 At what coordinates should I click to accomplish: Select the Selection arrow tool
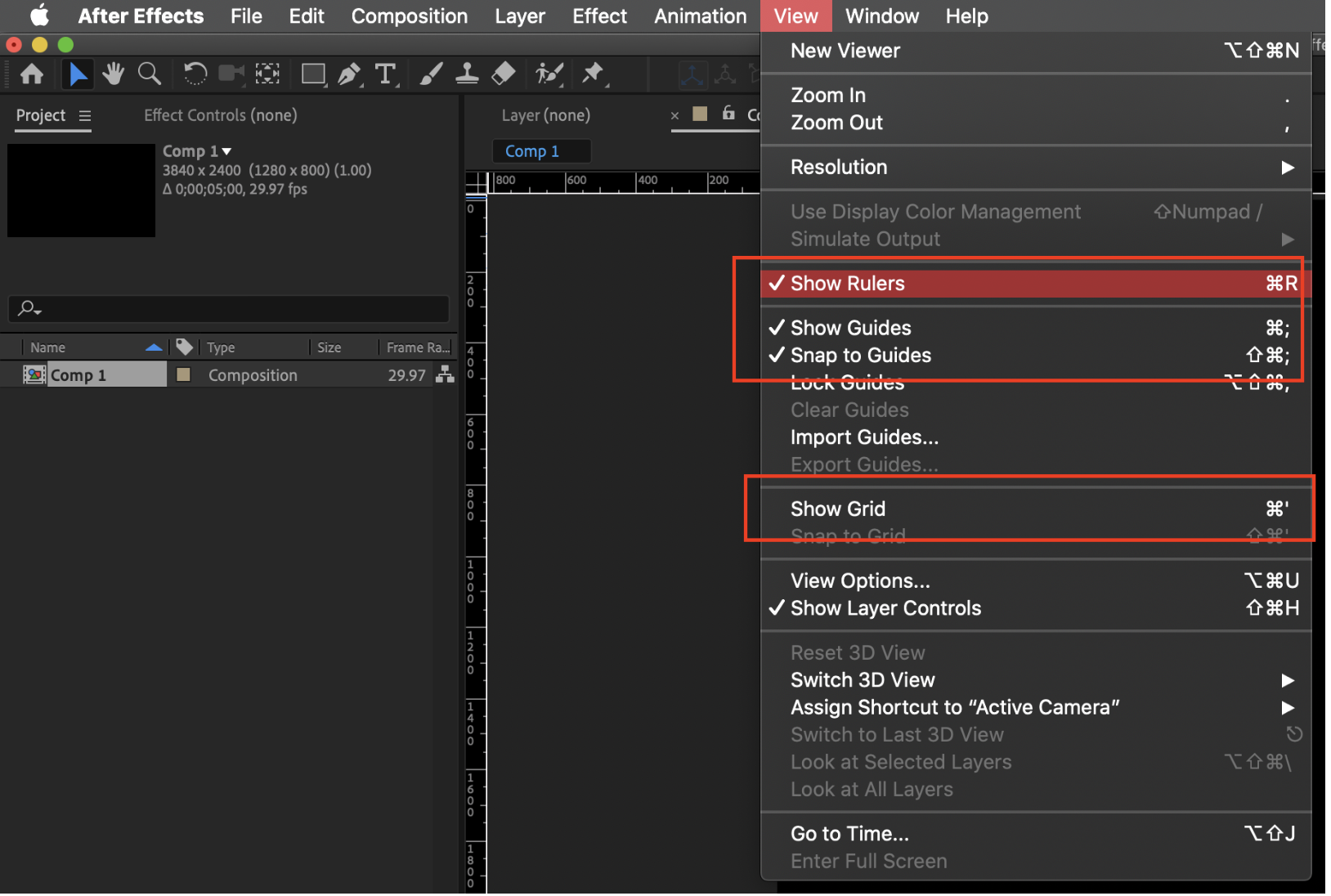coord(78,74)
